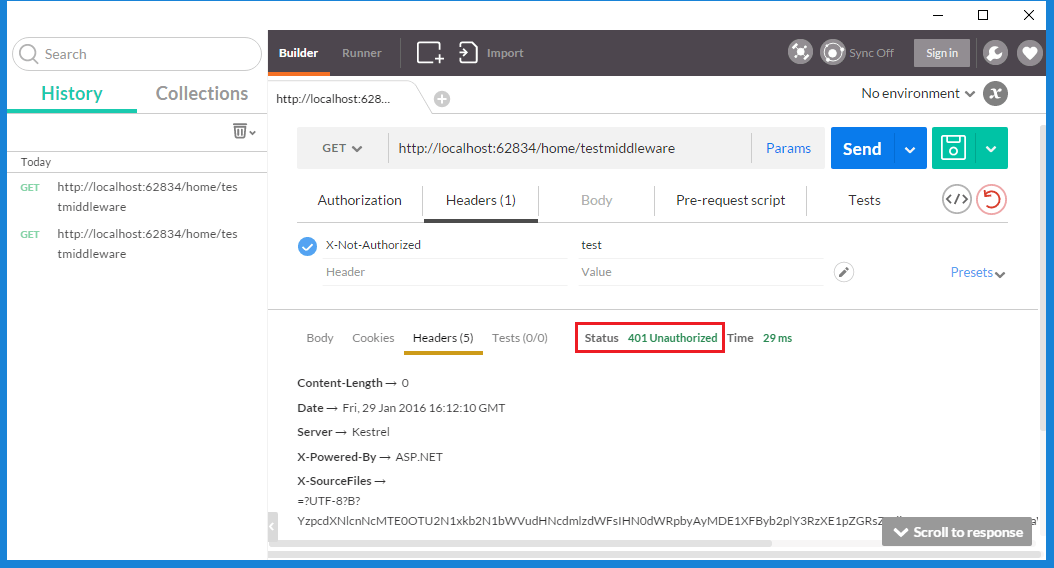Viewport: 1054px width, 568px height.
Task: Open the Presets dropdown
Action: [977, 272]
